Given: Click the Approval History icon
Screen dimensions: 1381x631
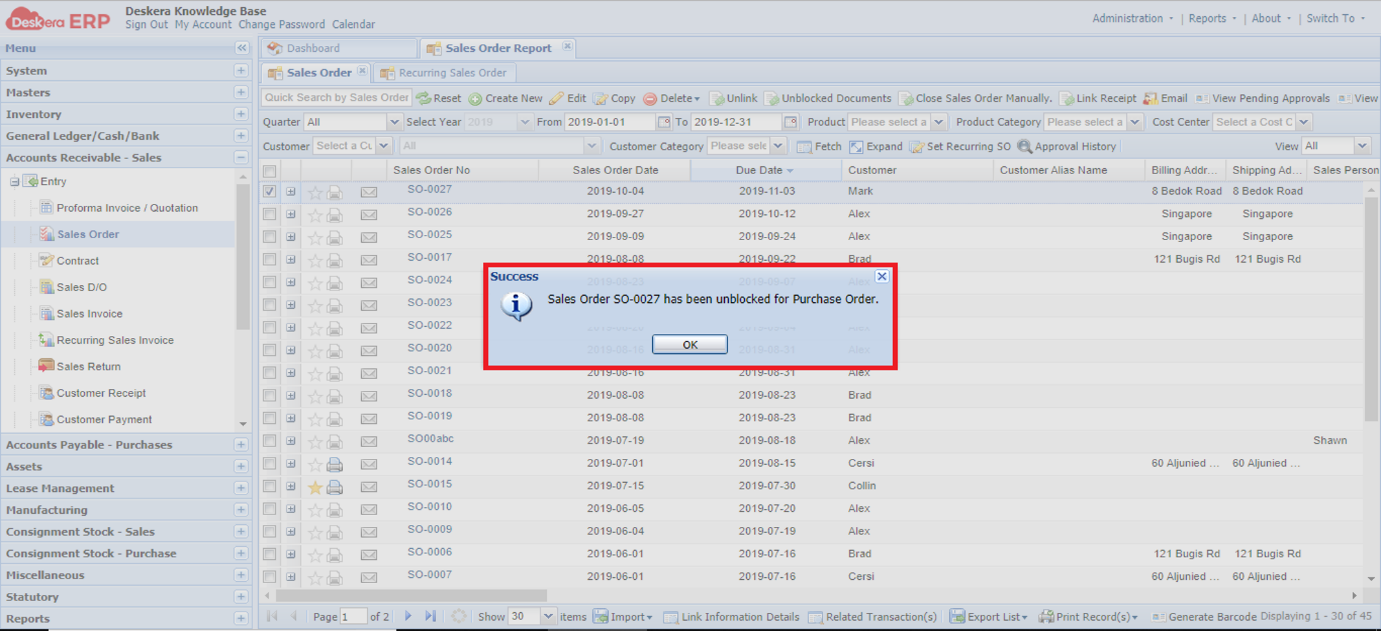Looking at the screenshot, I should coord(1024,146).
